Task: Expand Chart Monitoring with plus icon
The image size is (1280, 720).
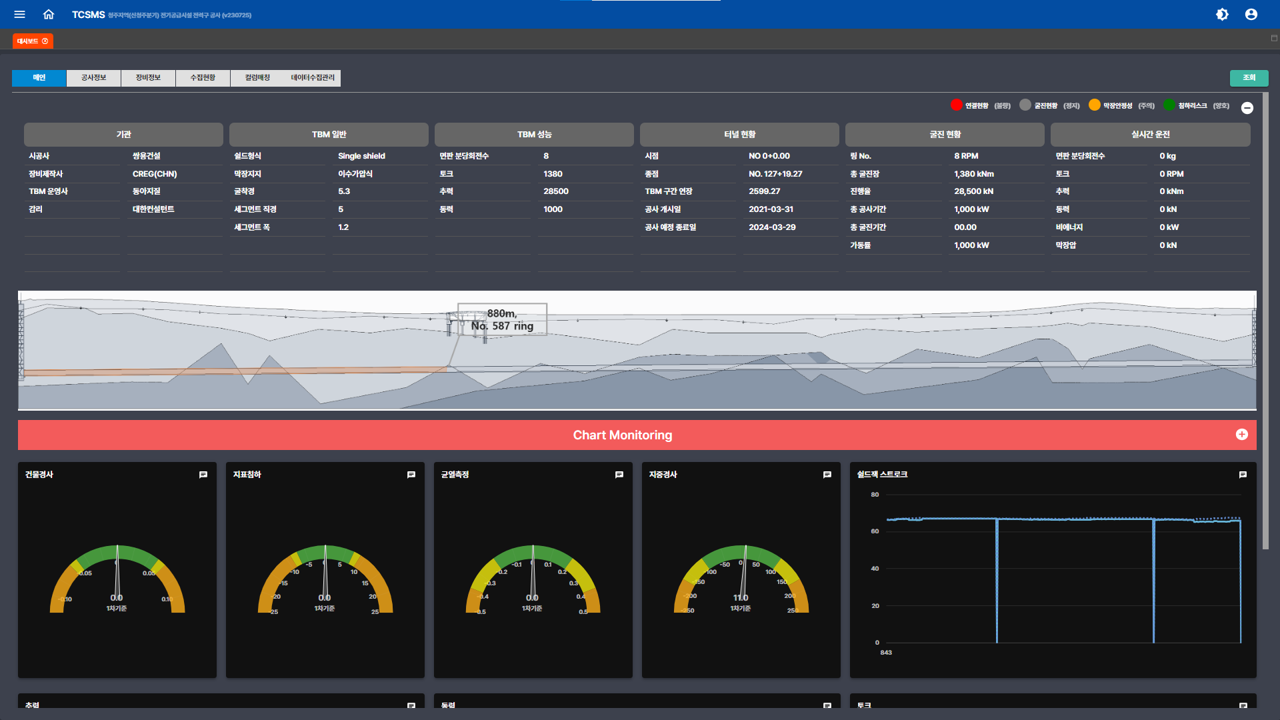Action: (x=1241, y=435)
